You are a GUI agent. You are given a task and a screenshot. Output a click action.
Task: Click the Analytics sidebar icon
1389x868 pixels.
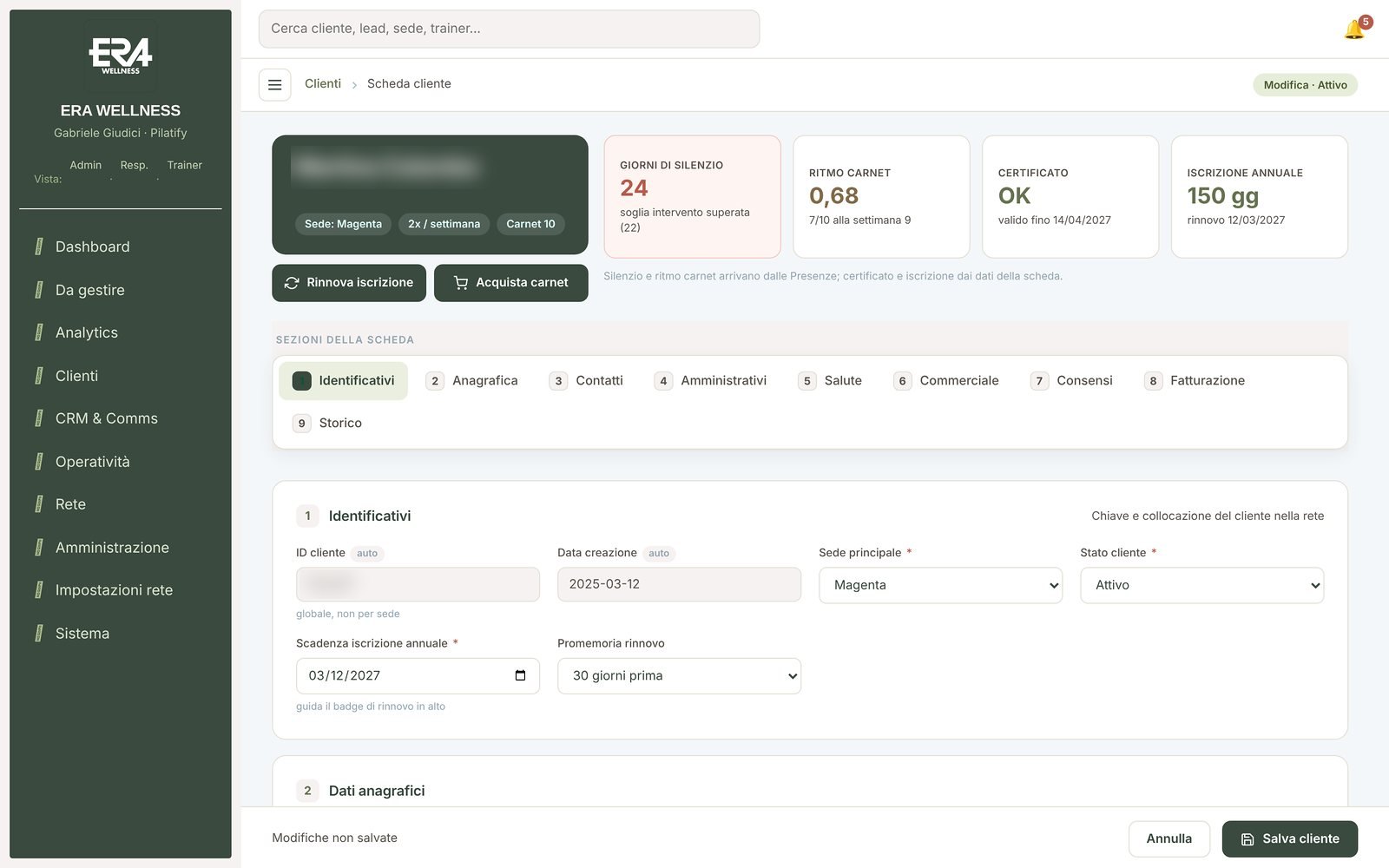[x=38, y=332]
